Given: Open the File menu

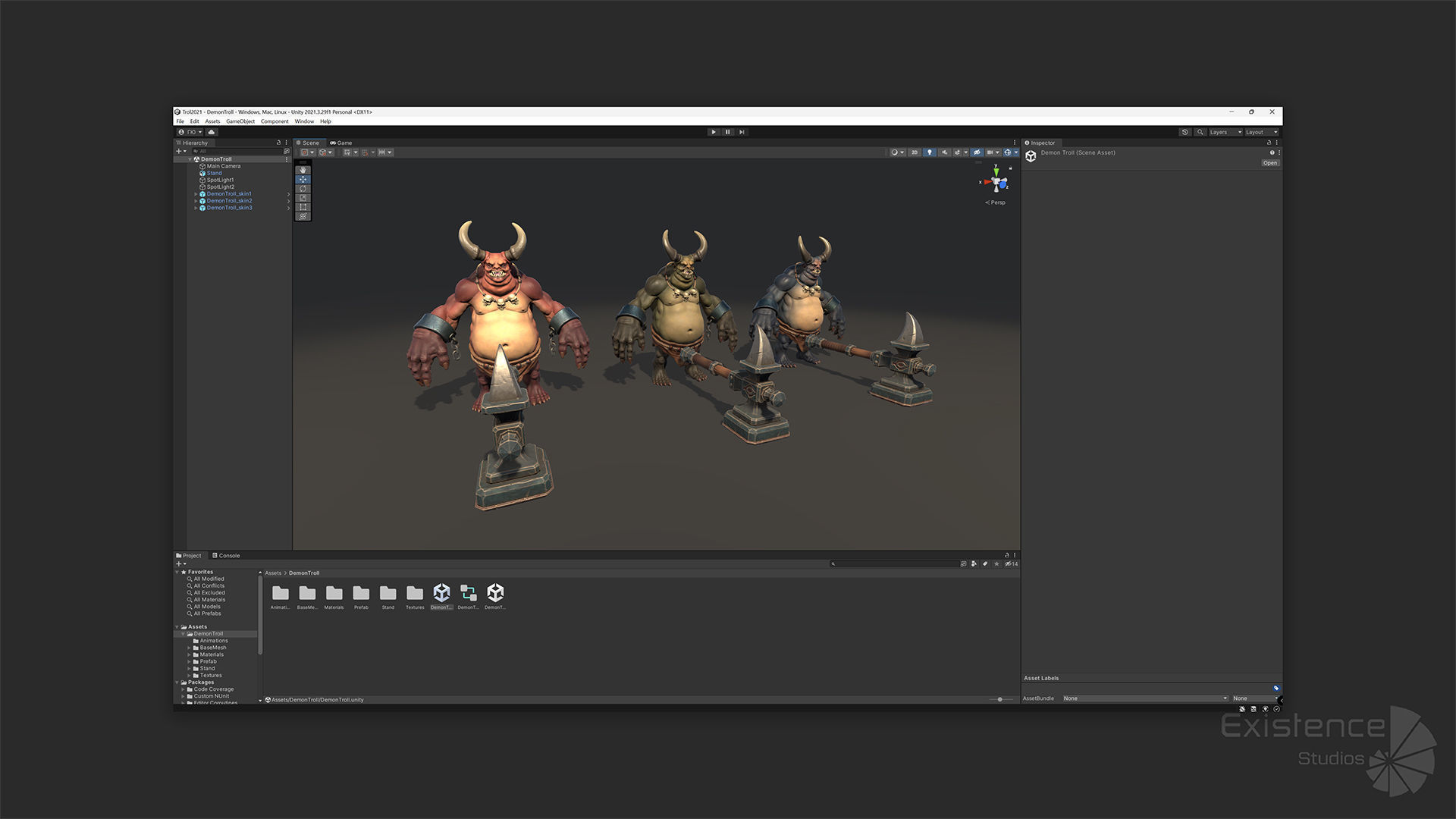Looking at the screenshot, I should click(180, 121).
